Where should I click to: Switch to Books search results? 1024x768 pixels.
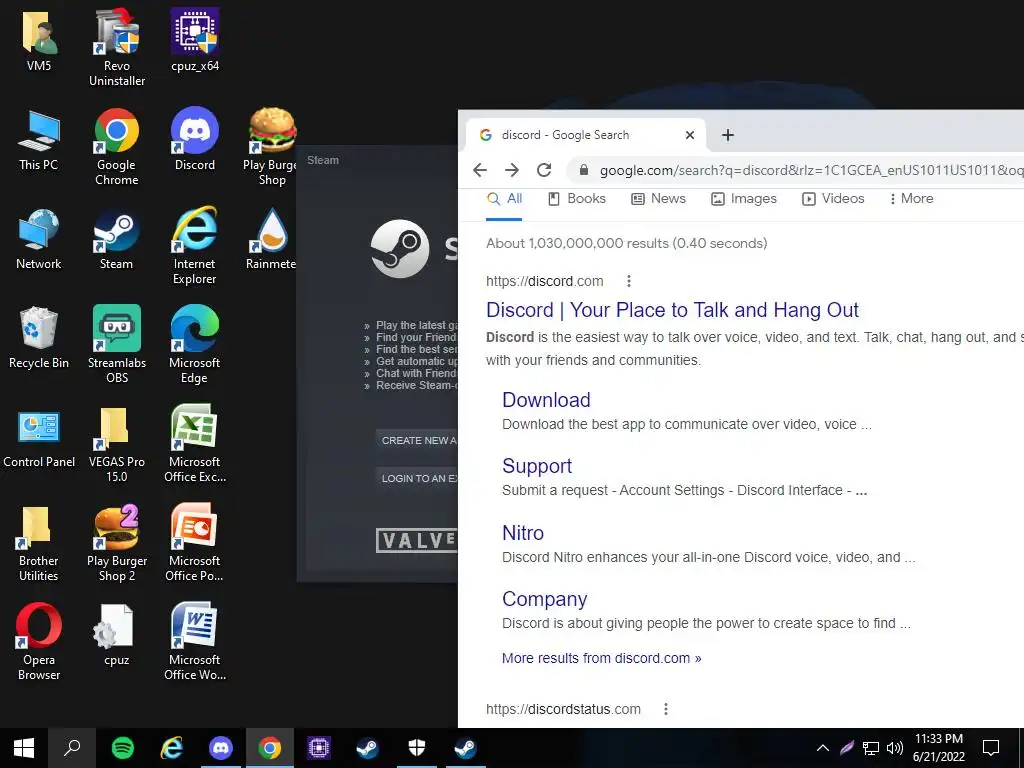pos(577,199)
